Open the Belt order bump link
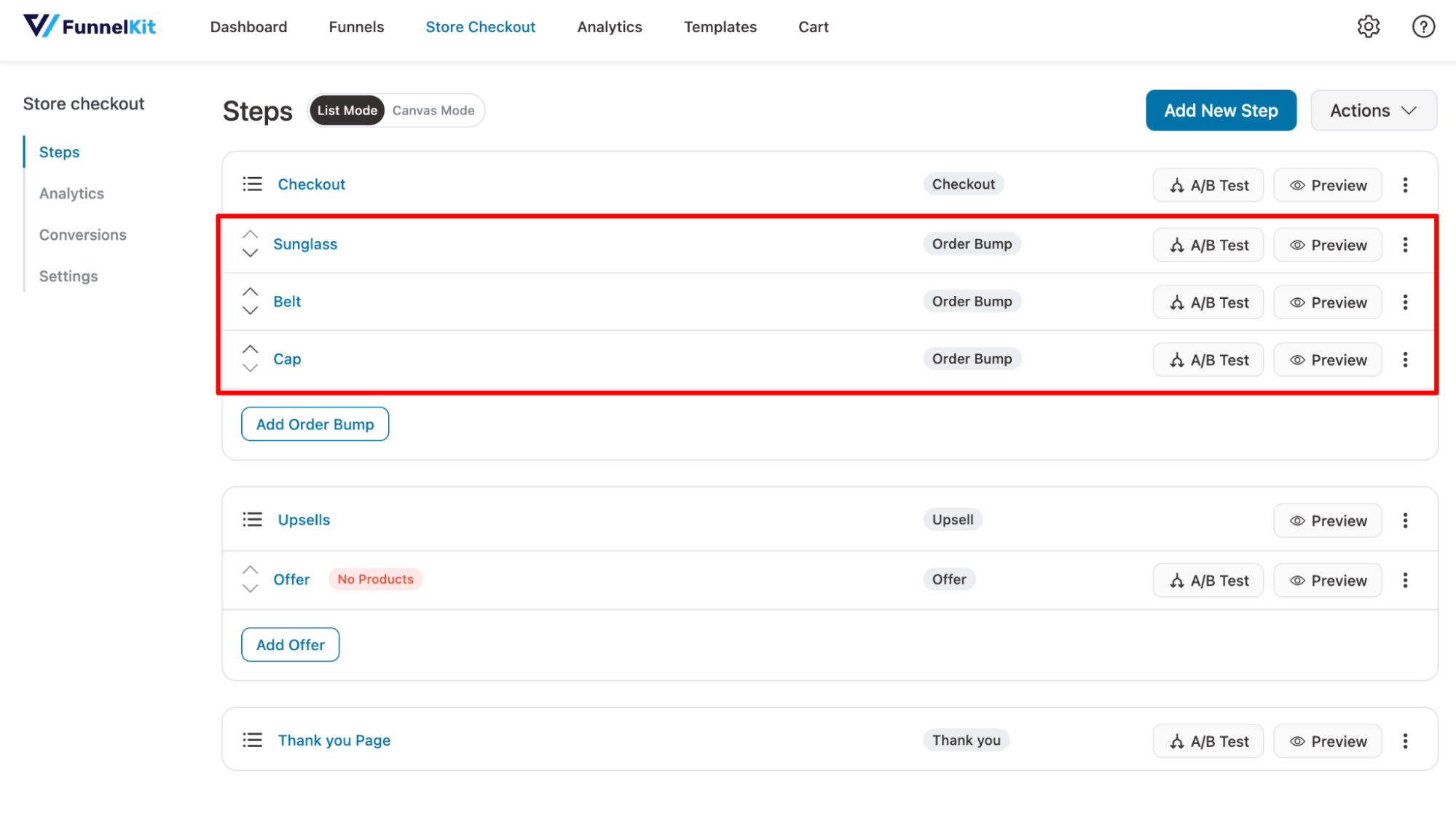 tap(287, 302)
